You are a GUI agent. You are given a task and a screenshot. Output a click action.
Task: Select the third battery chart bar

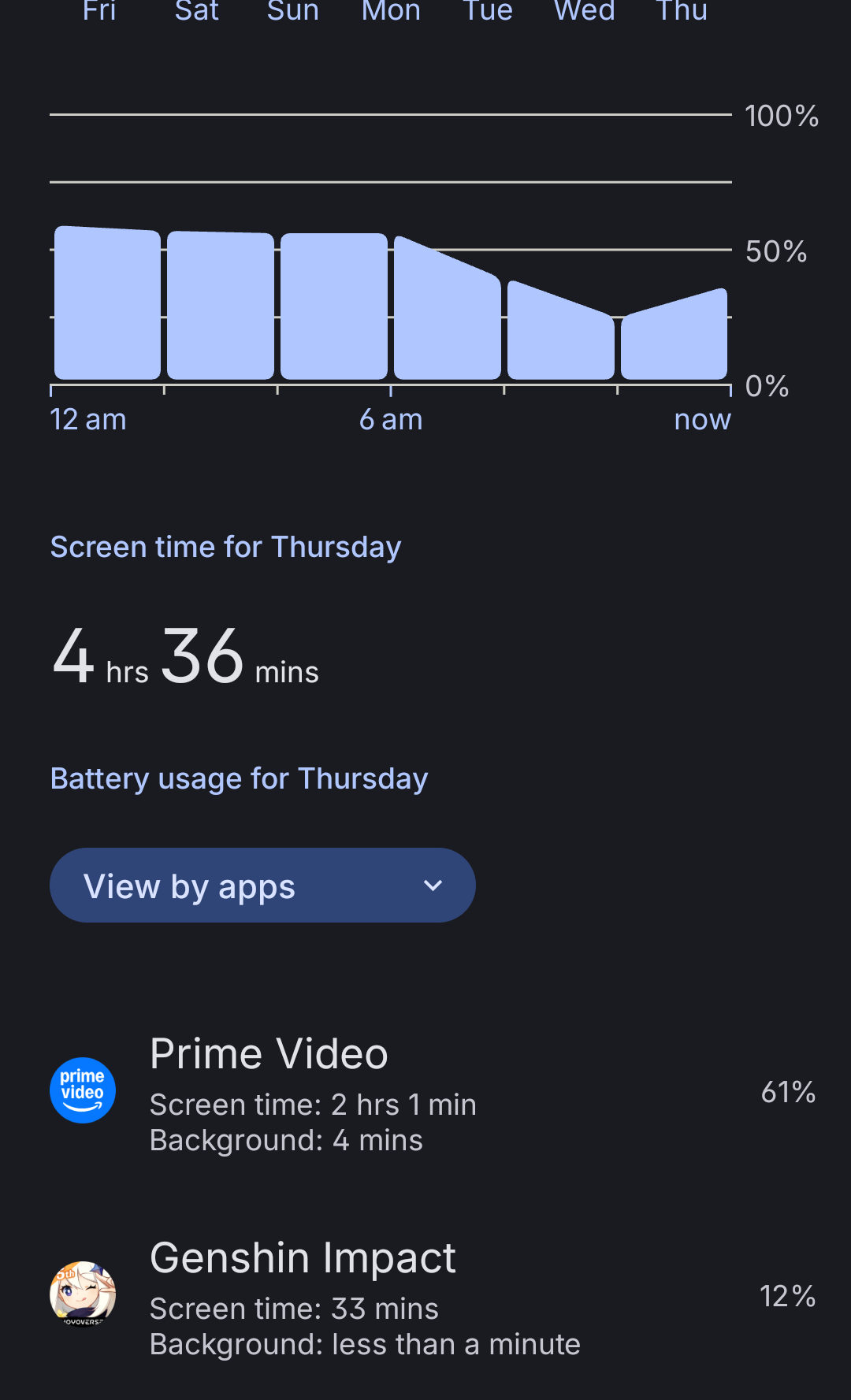pyautogui.click(x=334, y=307)
